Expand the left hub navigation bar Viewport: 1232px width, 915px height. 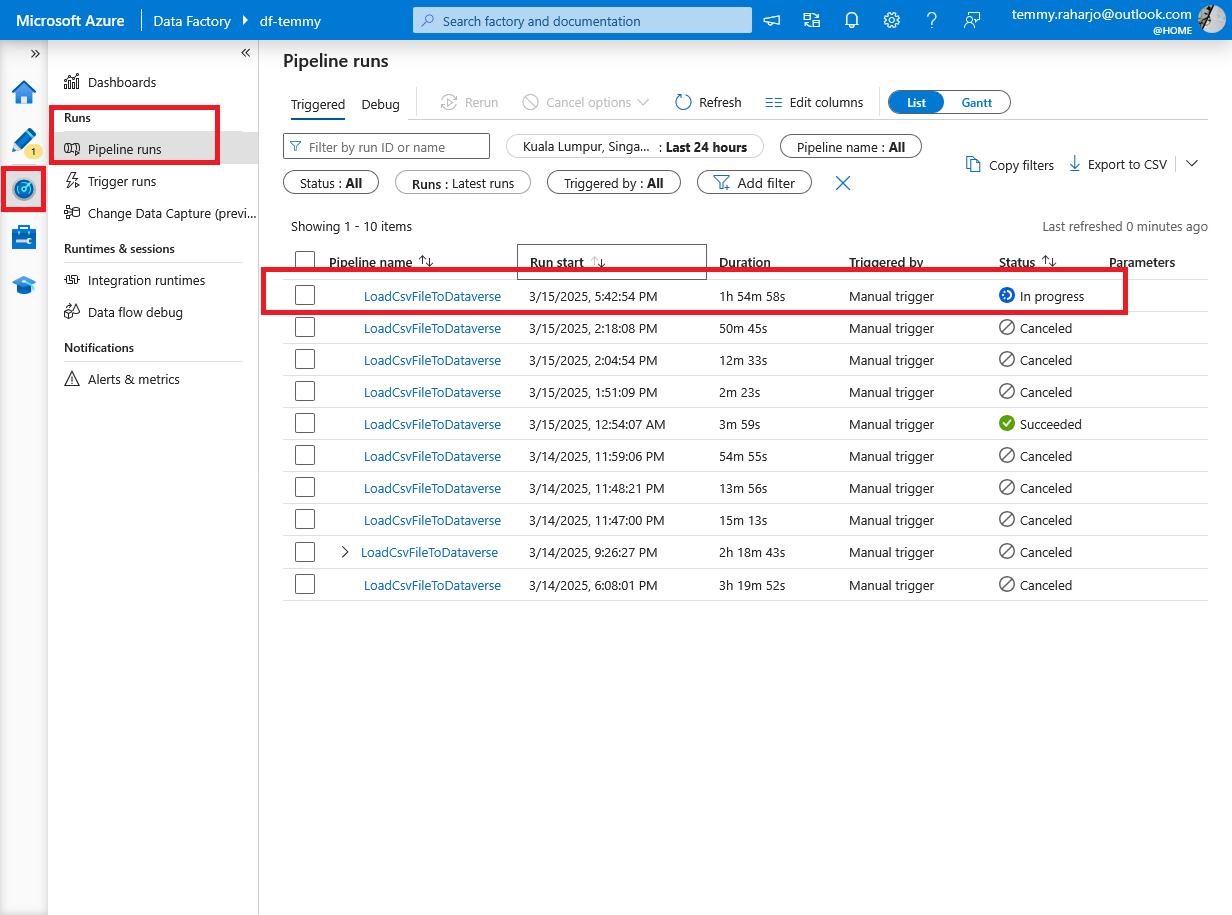[x=35, y=53]
